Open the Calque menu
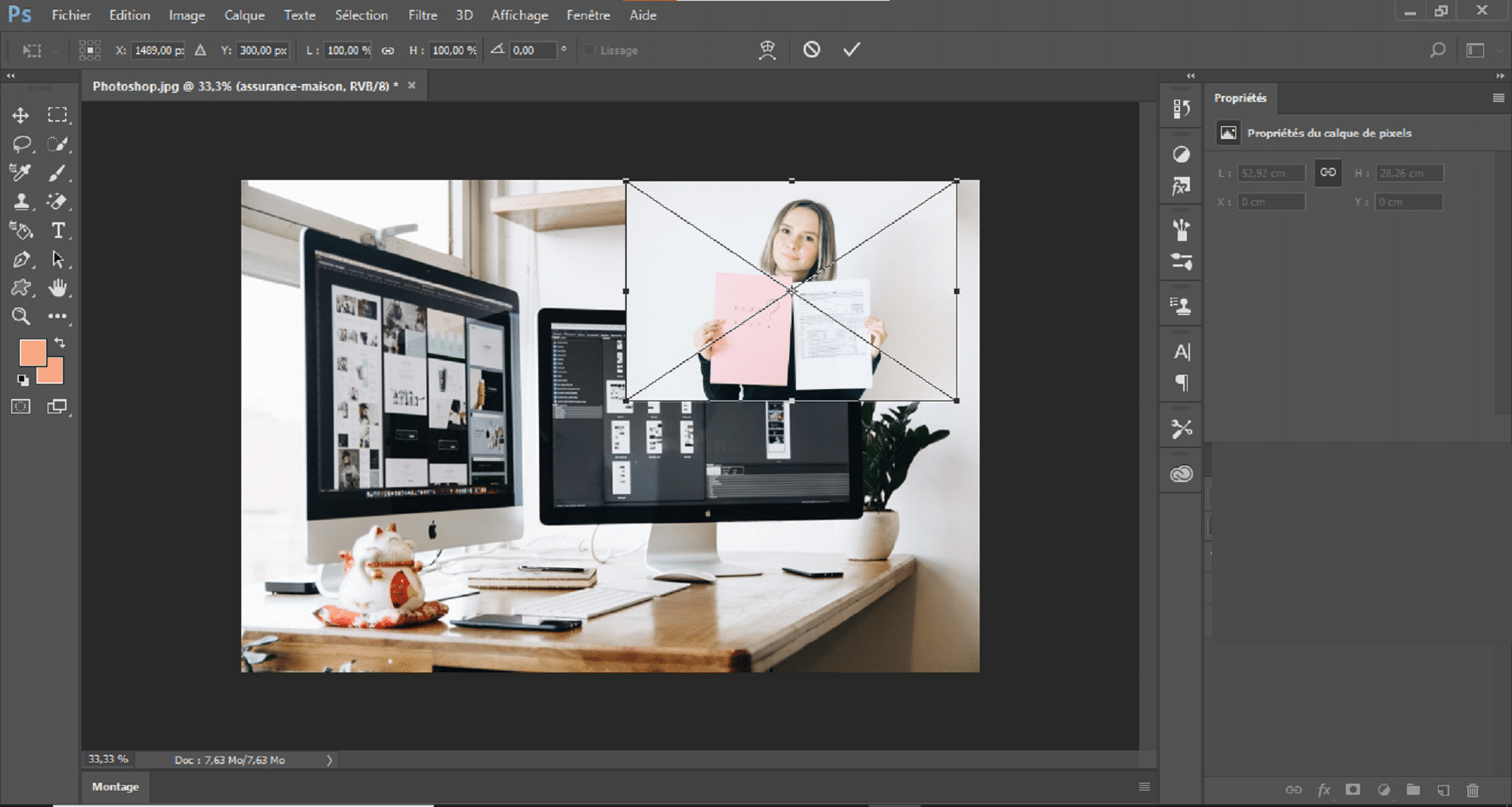The height and width of the screenshot is (807, 1512). 244,15
